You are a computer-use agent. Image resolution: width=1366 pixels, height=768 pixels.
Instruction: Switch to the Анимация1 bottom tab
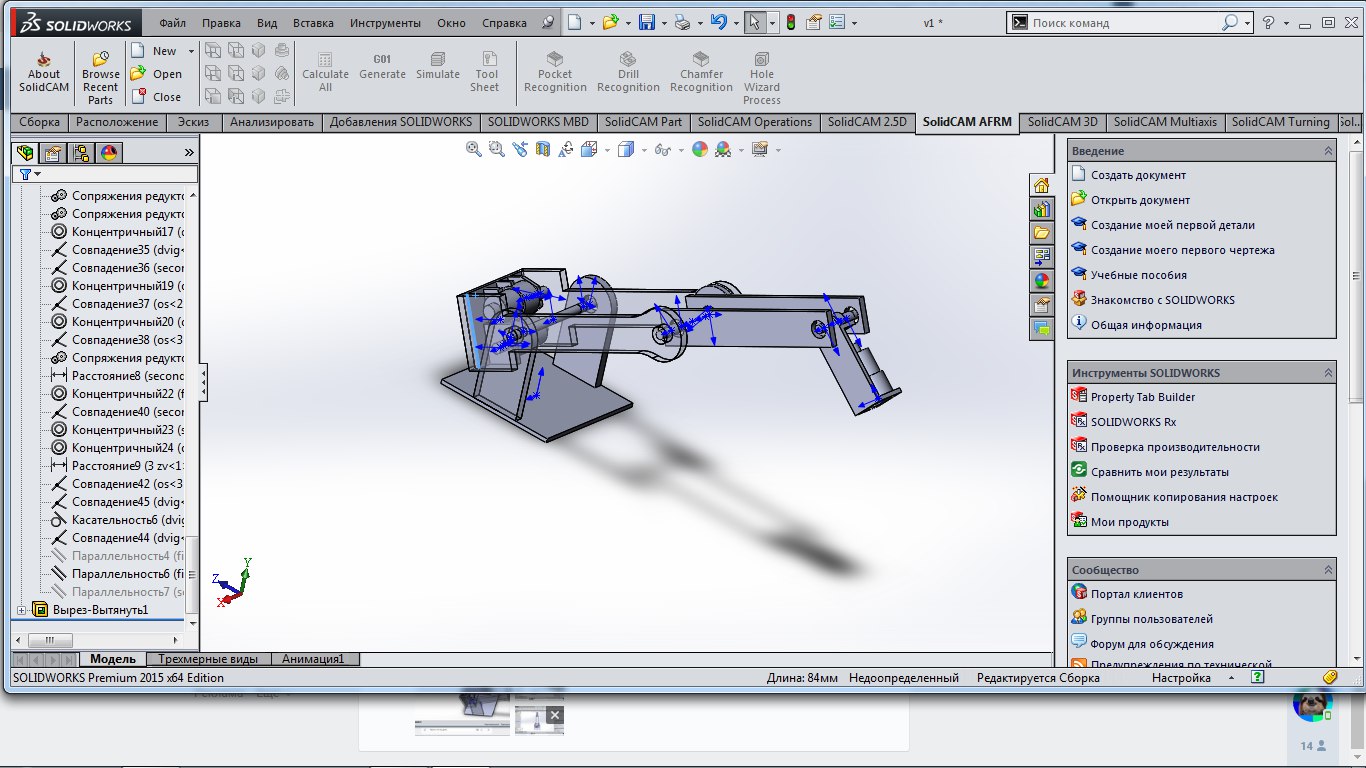coord(313,659)
